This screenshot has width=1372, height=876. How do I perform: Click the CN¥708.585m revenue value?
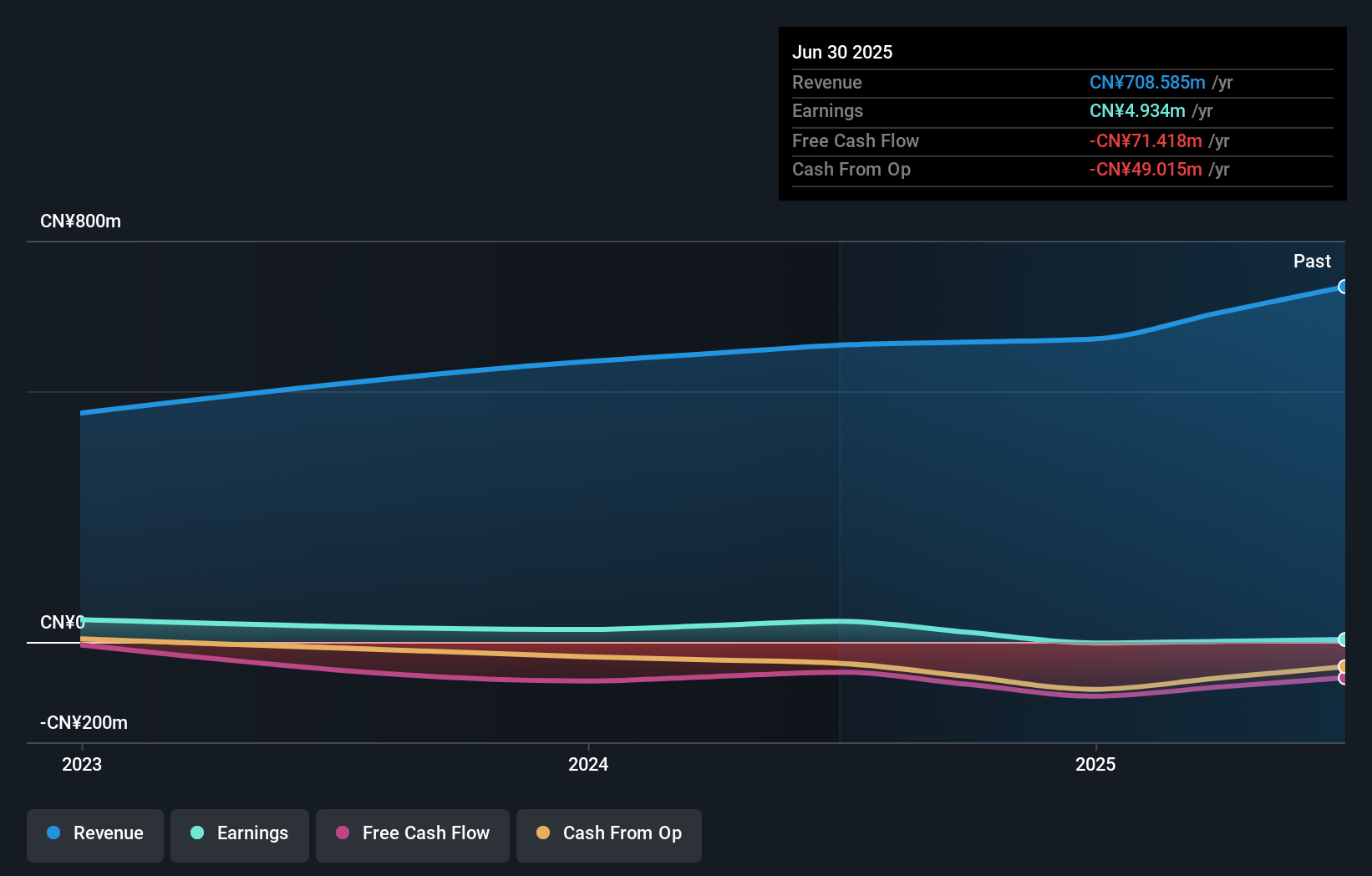pyautogui.click(x=1147, y=83)
